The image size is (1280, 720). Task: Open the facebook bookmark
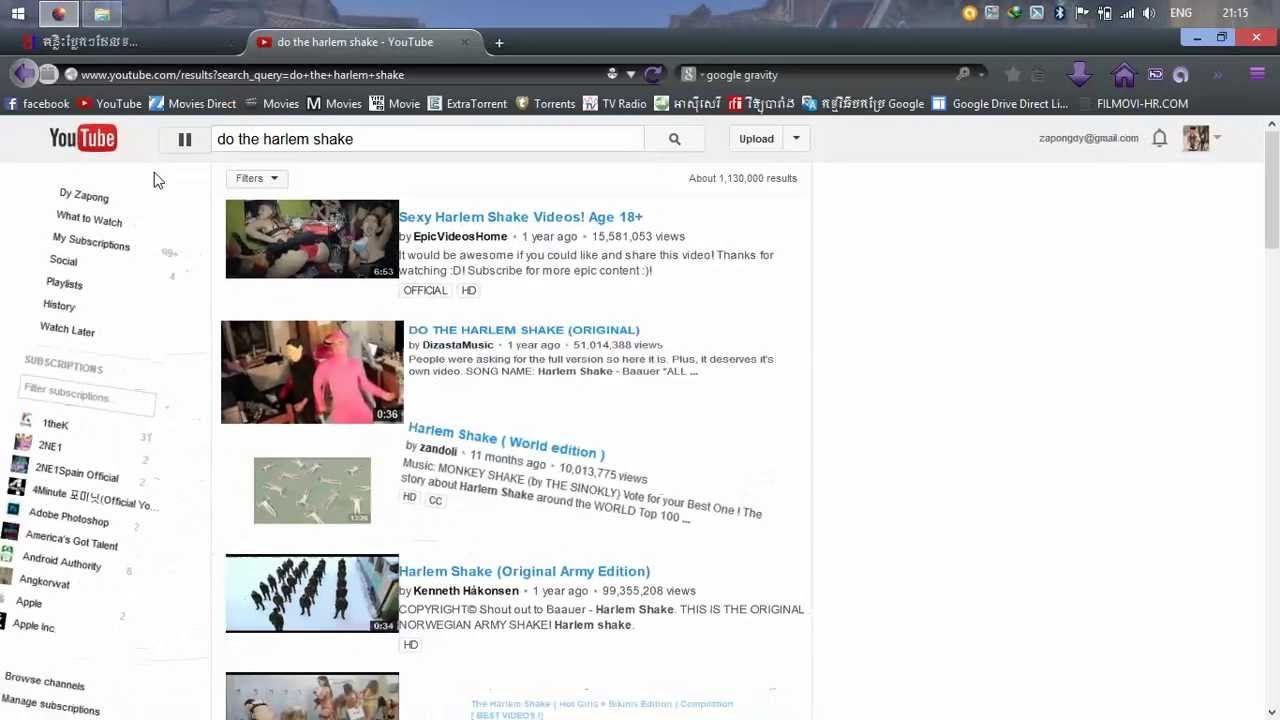click(38, 103)
